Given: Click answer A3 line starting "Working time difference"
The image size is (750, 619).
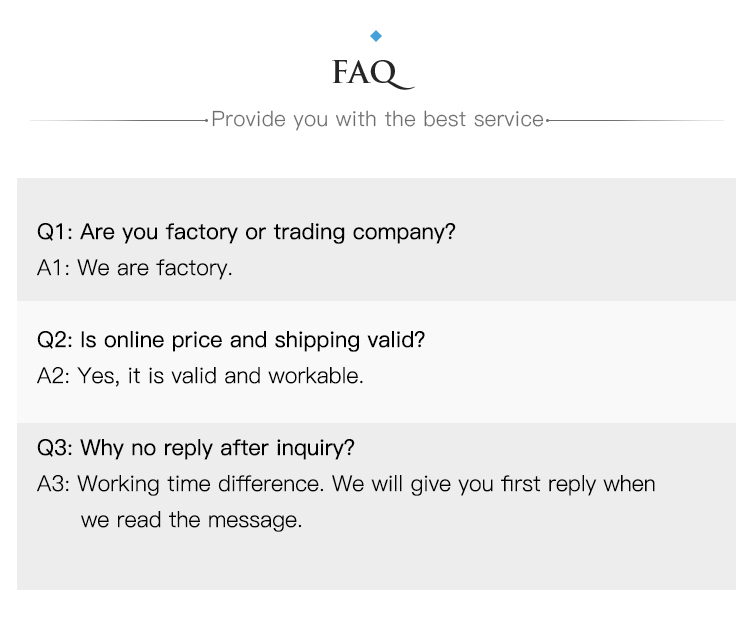Looking at the screenshot, I should coord(346,484).
